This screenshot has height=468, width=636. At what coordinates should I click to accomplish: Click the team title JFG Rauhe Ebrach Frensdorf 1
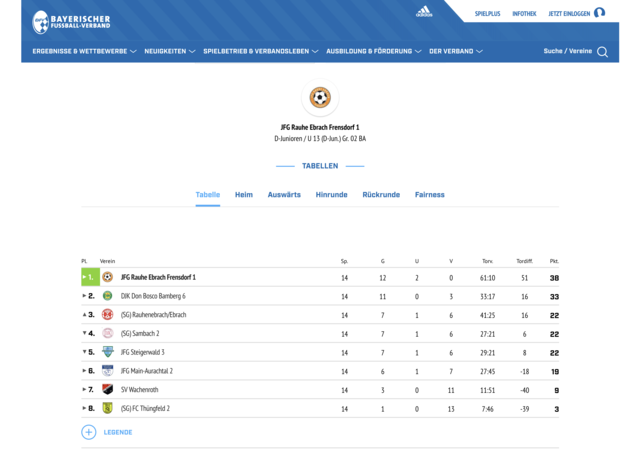tap(320, 127)
